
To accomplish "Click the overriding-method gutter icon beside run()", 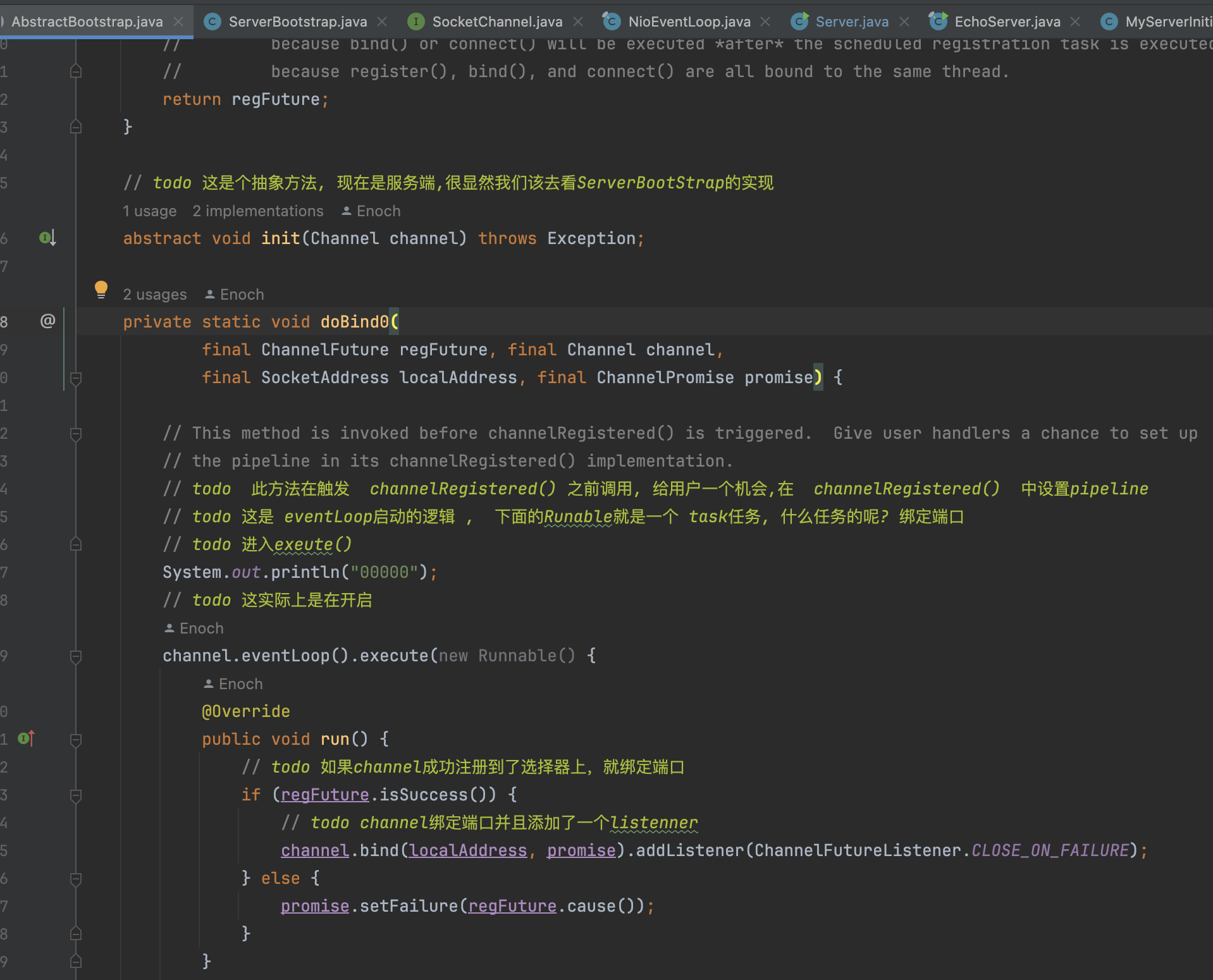I will (26, 738).
